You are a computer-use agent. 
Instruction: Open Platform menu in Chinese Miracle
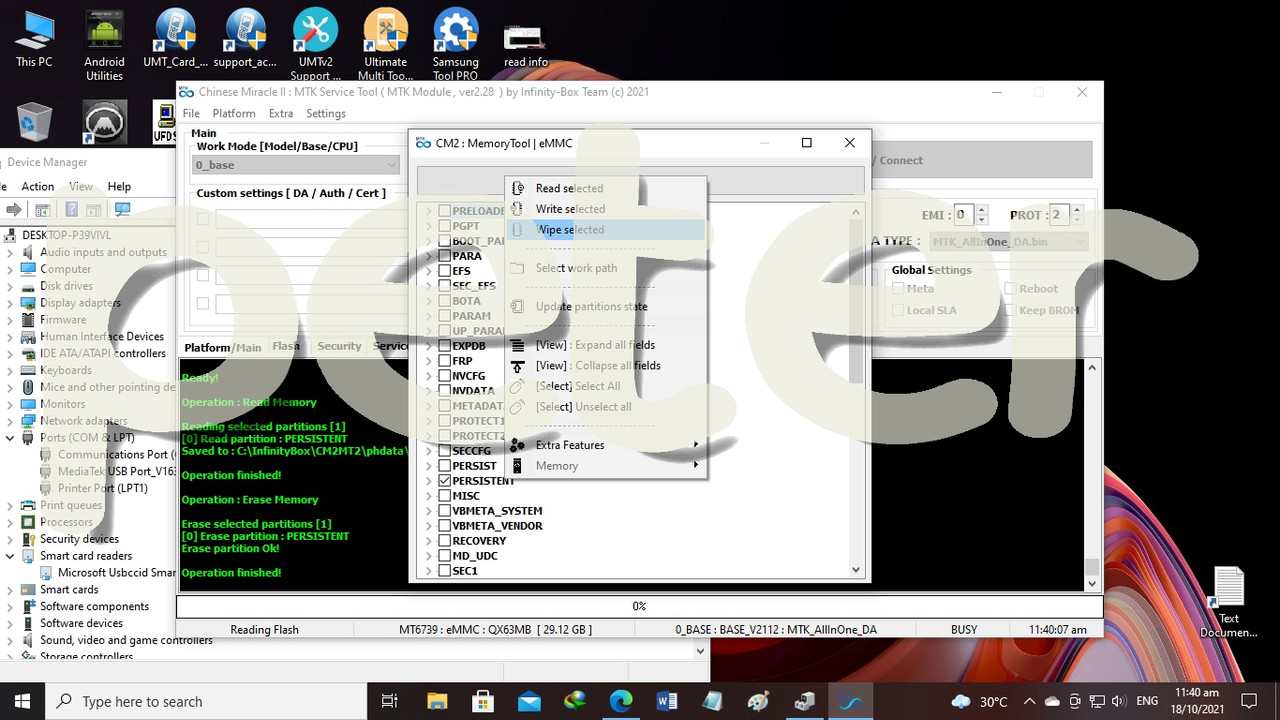(x=234, y=114)
